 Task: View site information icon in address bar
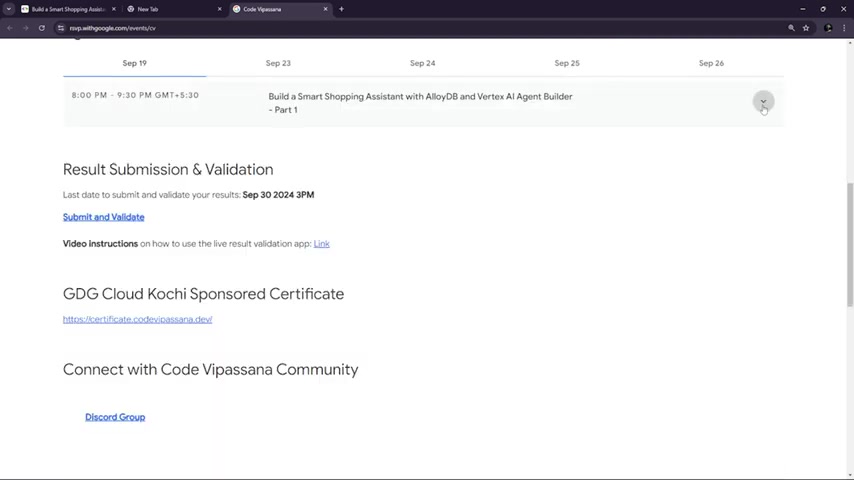[61, 28]
